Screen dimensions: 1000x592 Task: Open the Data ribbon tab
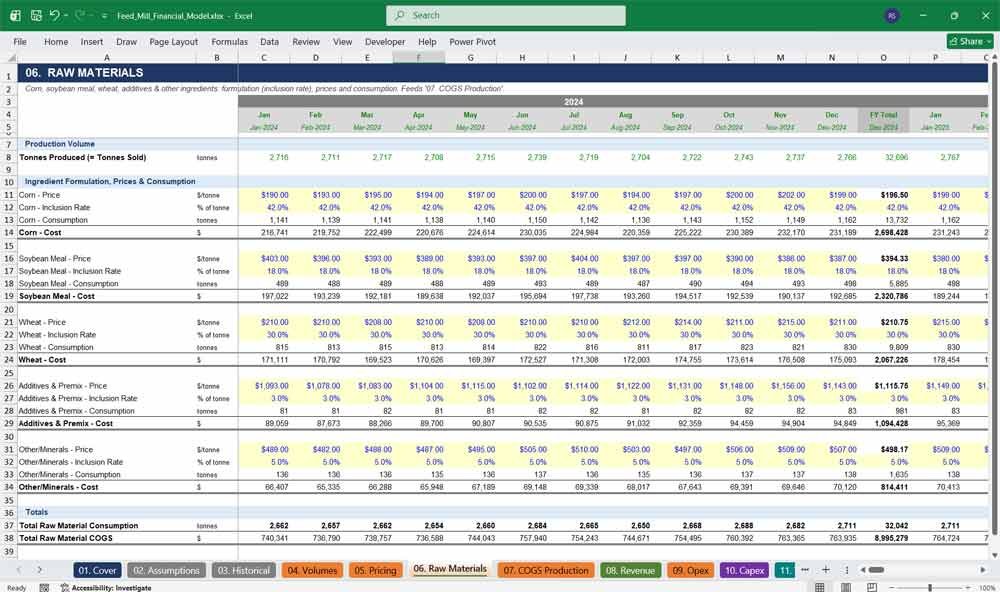coord(269,41)
